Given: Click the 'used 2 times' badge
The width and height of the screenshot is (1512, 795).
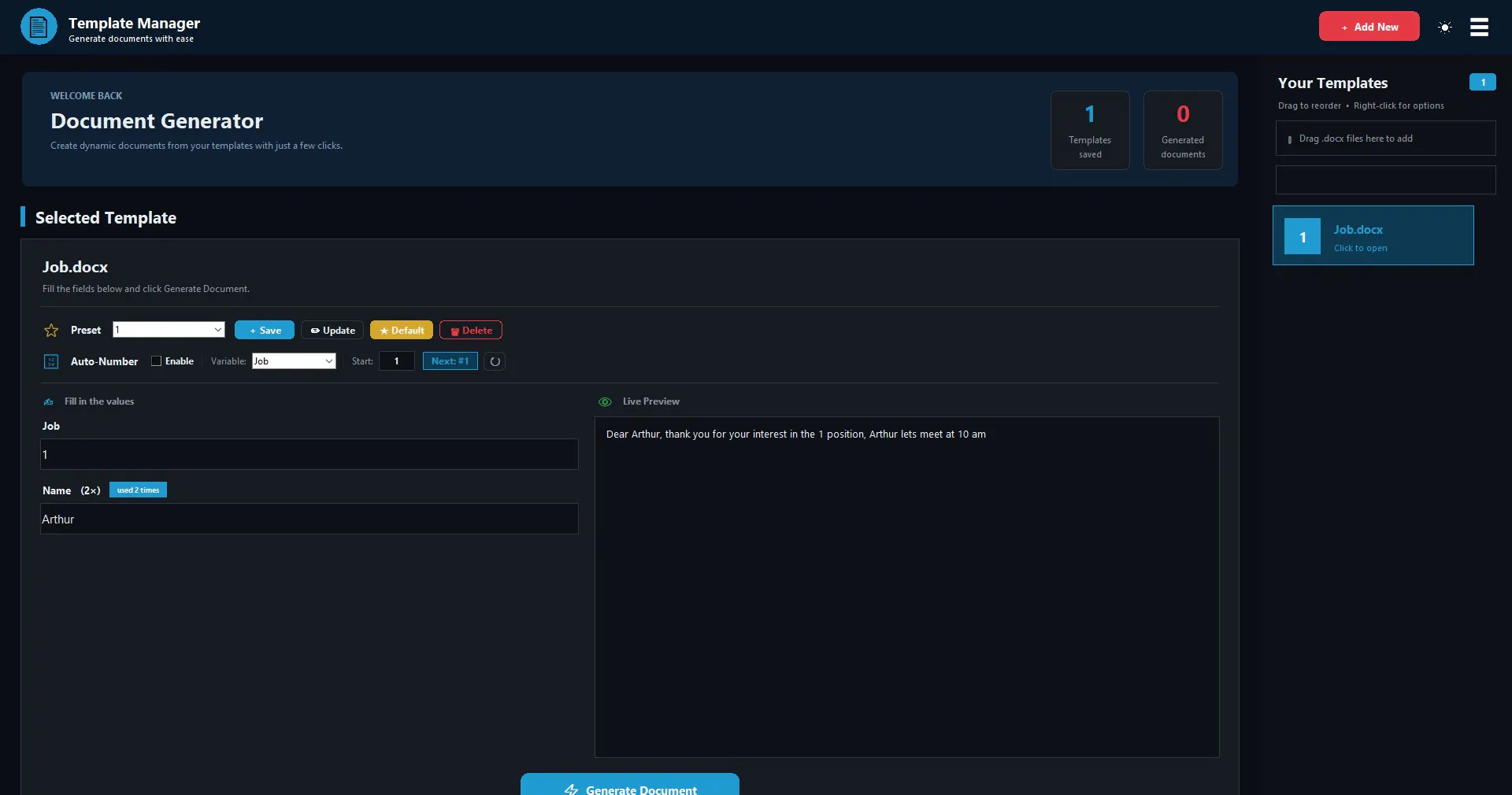Looking at the screenshot, I should [x=138, y=490].
